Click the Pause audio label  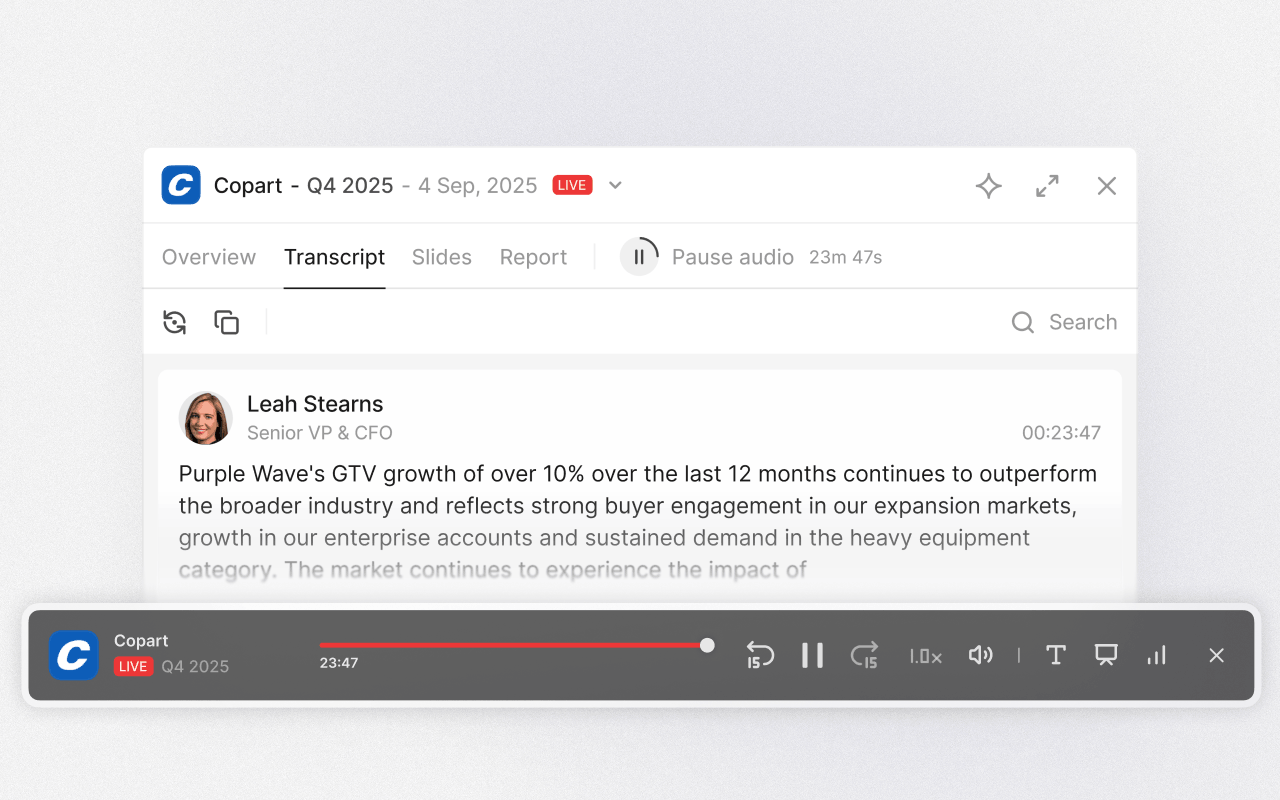733,257
